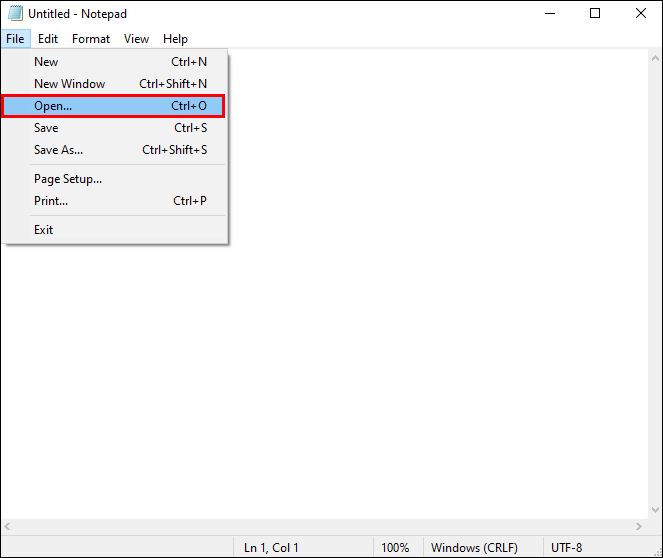663x558 pixels.
Task: Click the Notepad app icon in title bar
Action: click(x=15, y=13)
